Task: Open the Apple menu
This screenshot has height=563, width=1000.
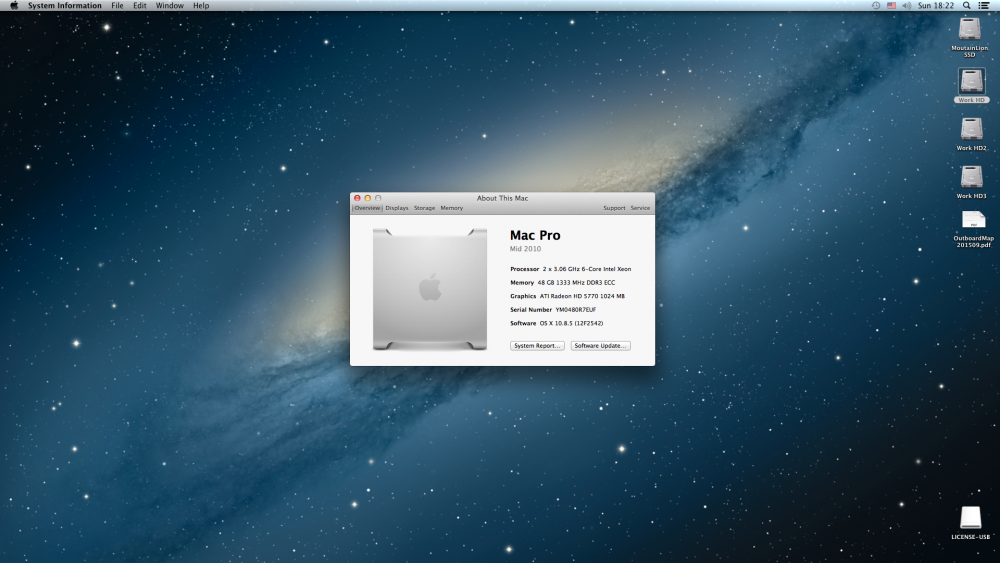Action: [13, 5]
